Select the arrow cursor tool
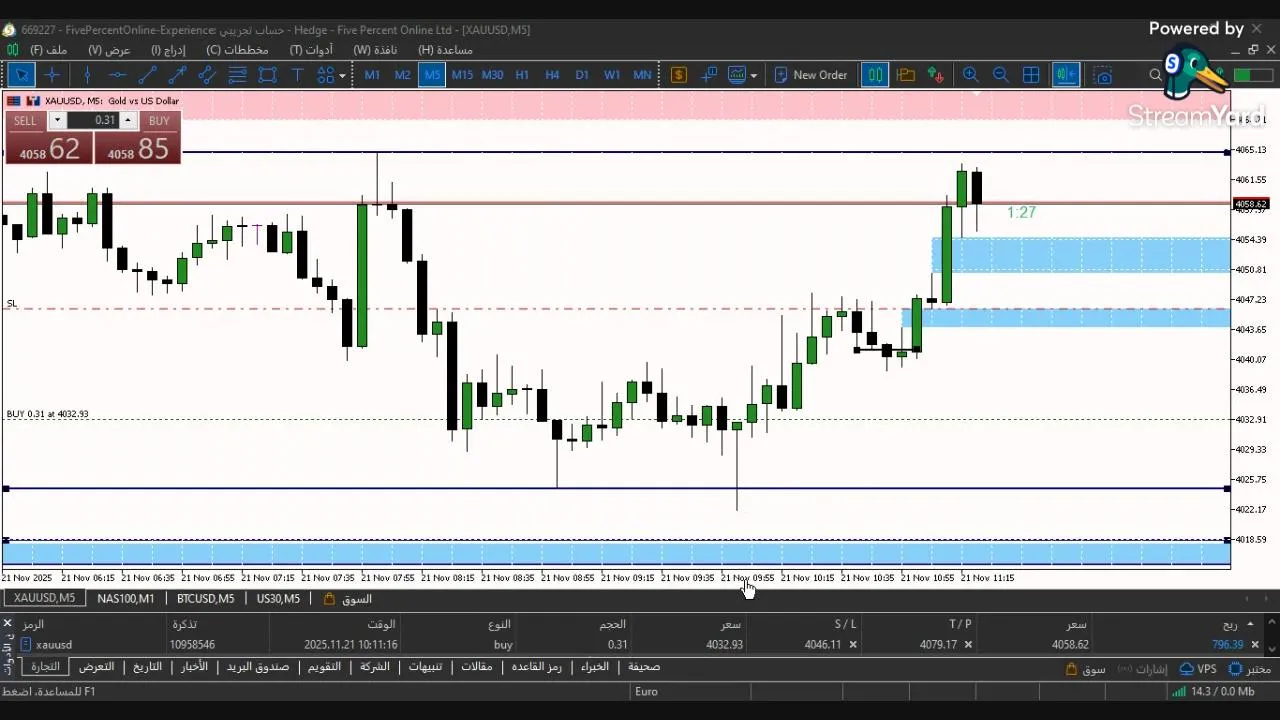This screenshot has height=720, width=1280. pos(21,75)
